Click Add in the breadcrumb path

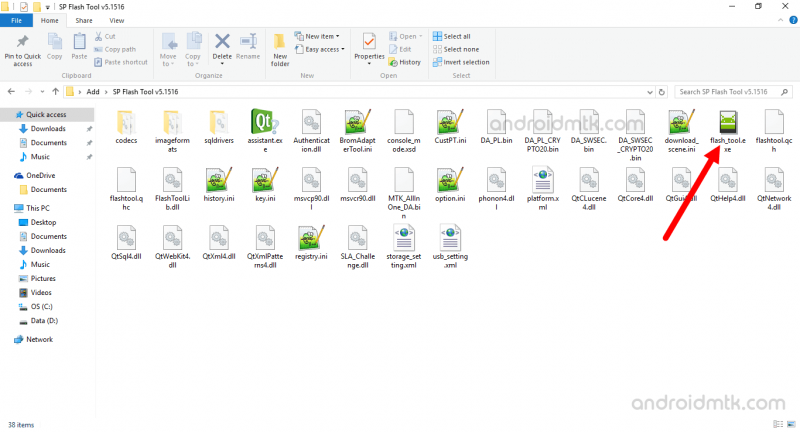[93, 92]
